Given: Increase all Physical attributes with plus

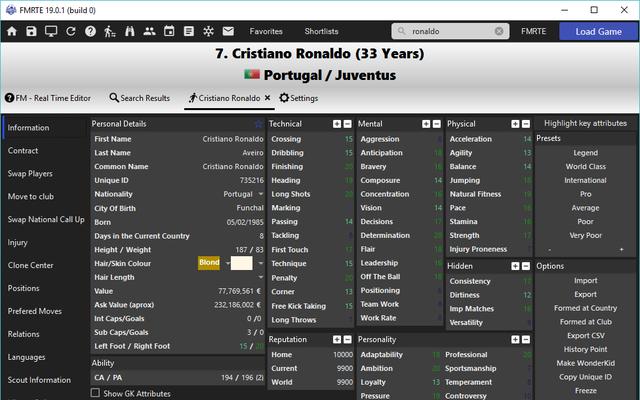Looking at the screenshot, I should coord(515,124).
